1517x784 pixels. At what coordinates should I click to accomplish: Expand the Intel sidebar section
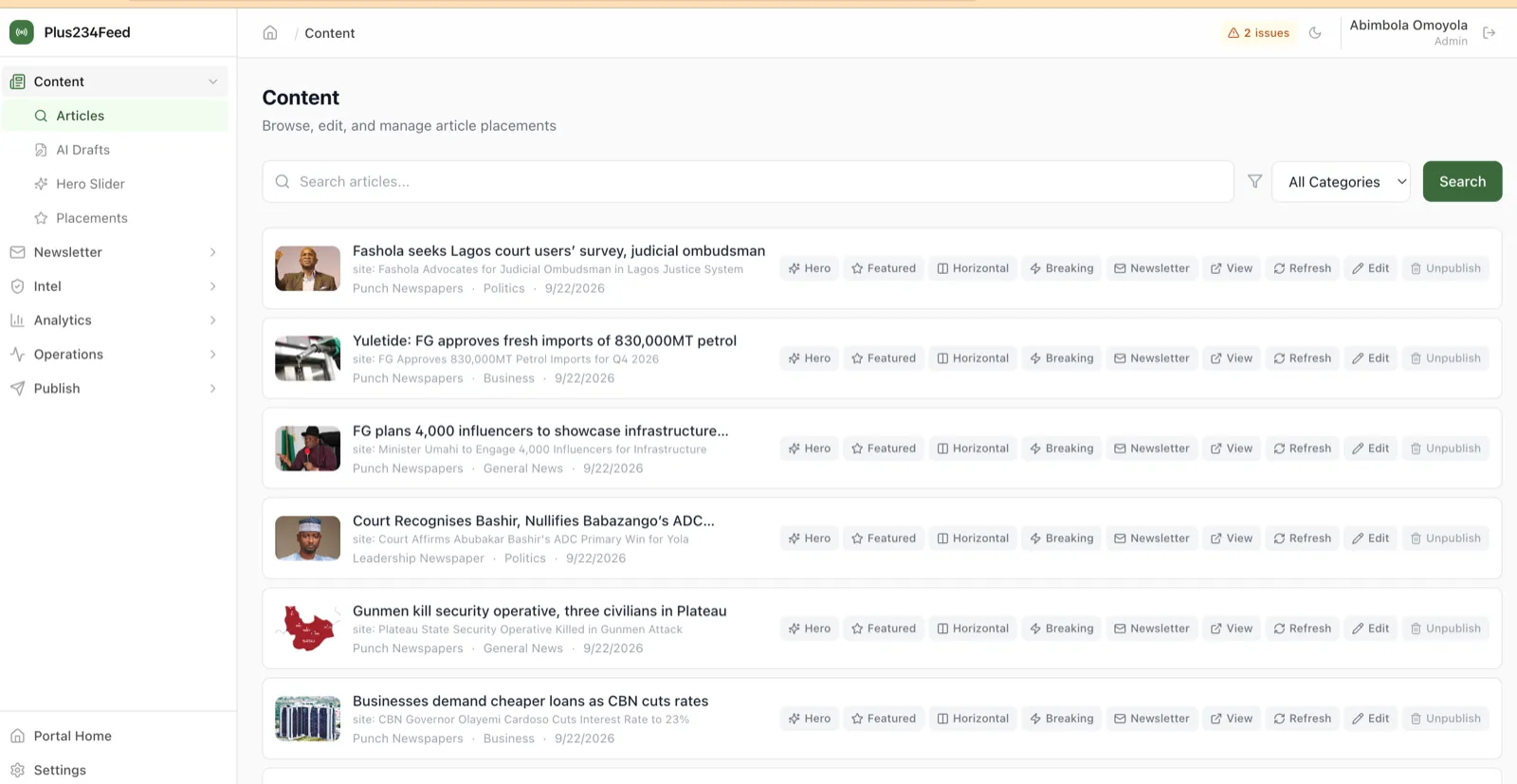tap(114, 286)
